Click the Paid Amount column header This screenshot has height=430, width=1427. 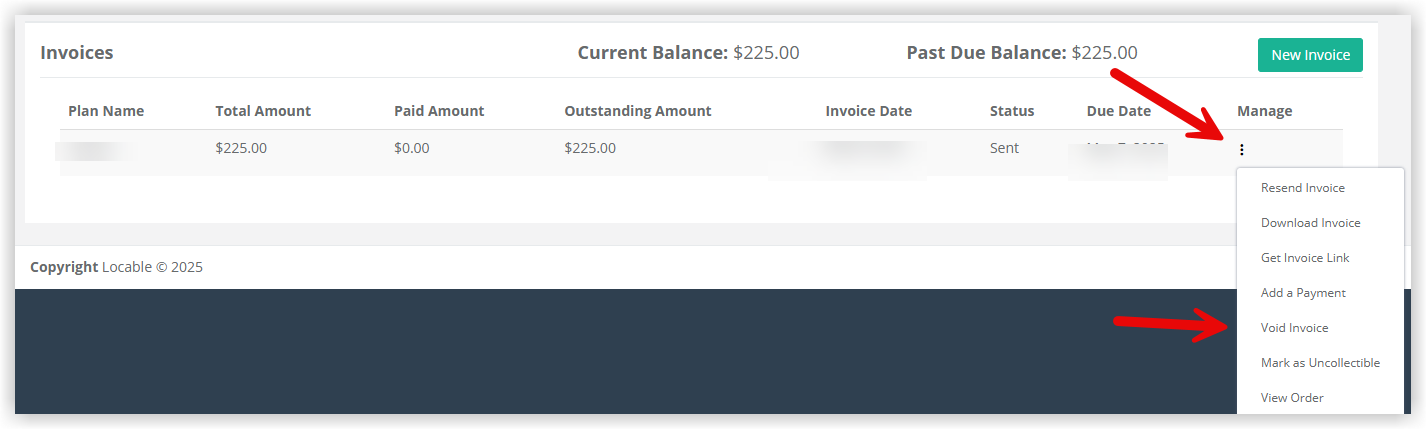coord(439,111)
